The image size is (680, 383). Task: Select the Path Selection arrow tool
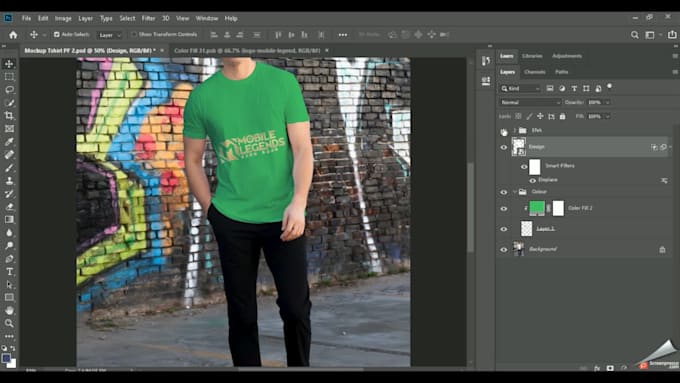coord(9,285)
